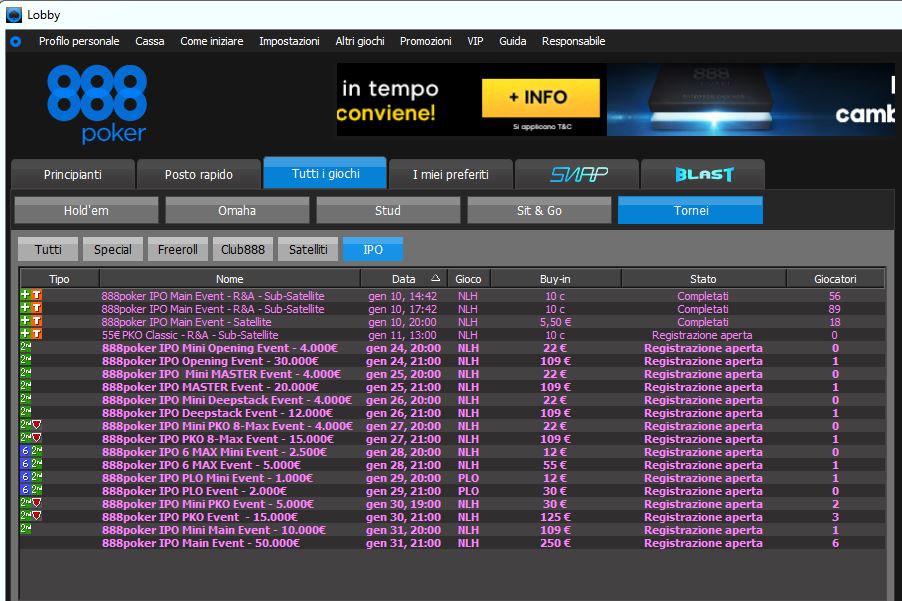Viewport: 902px width, 601px height.
Task: Sort the table by the Stato column header
Action: 704,279
